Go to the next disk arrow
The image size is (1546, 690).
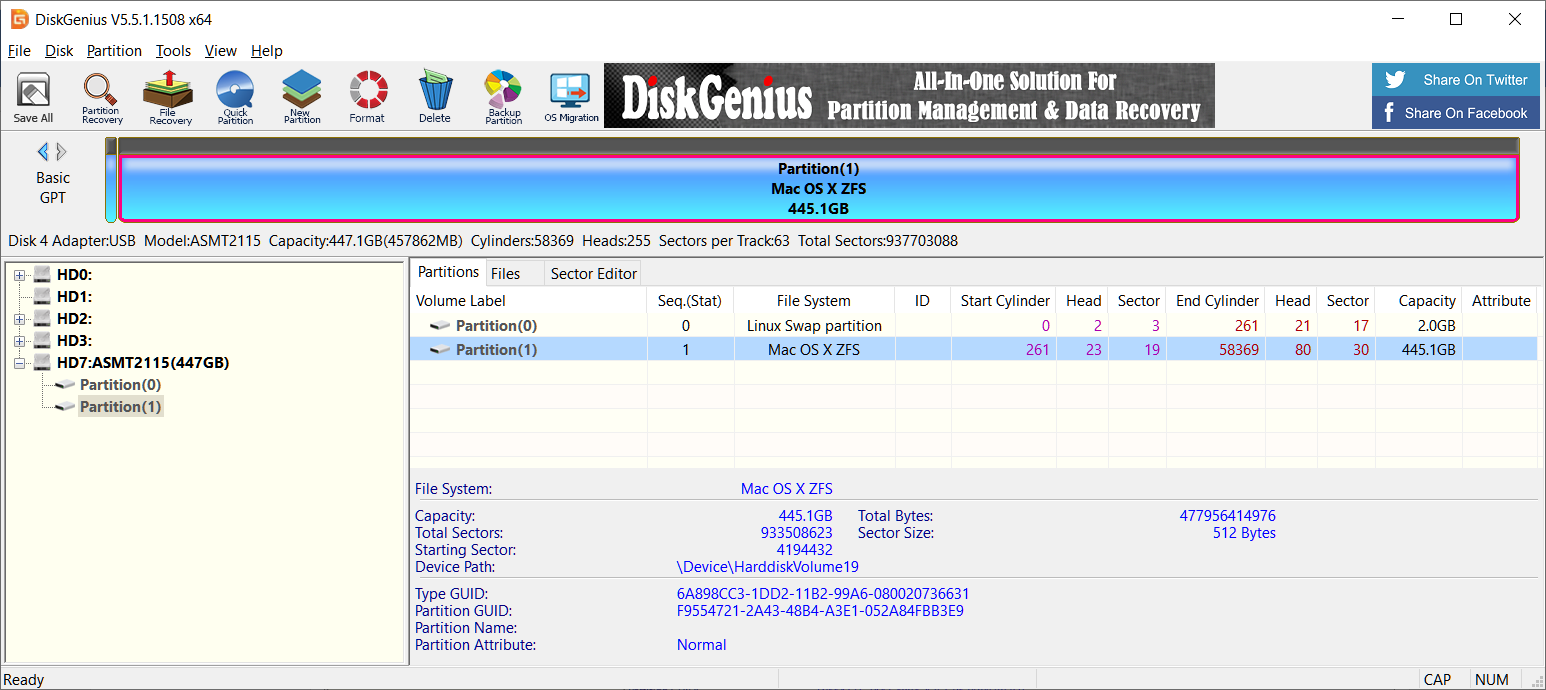61,152
